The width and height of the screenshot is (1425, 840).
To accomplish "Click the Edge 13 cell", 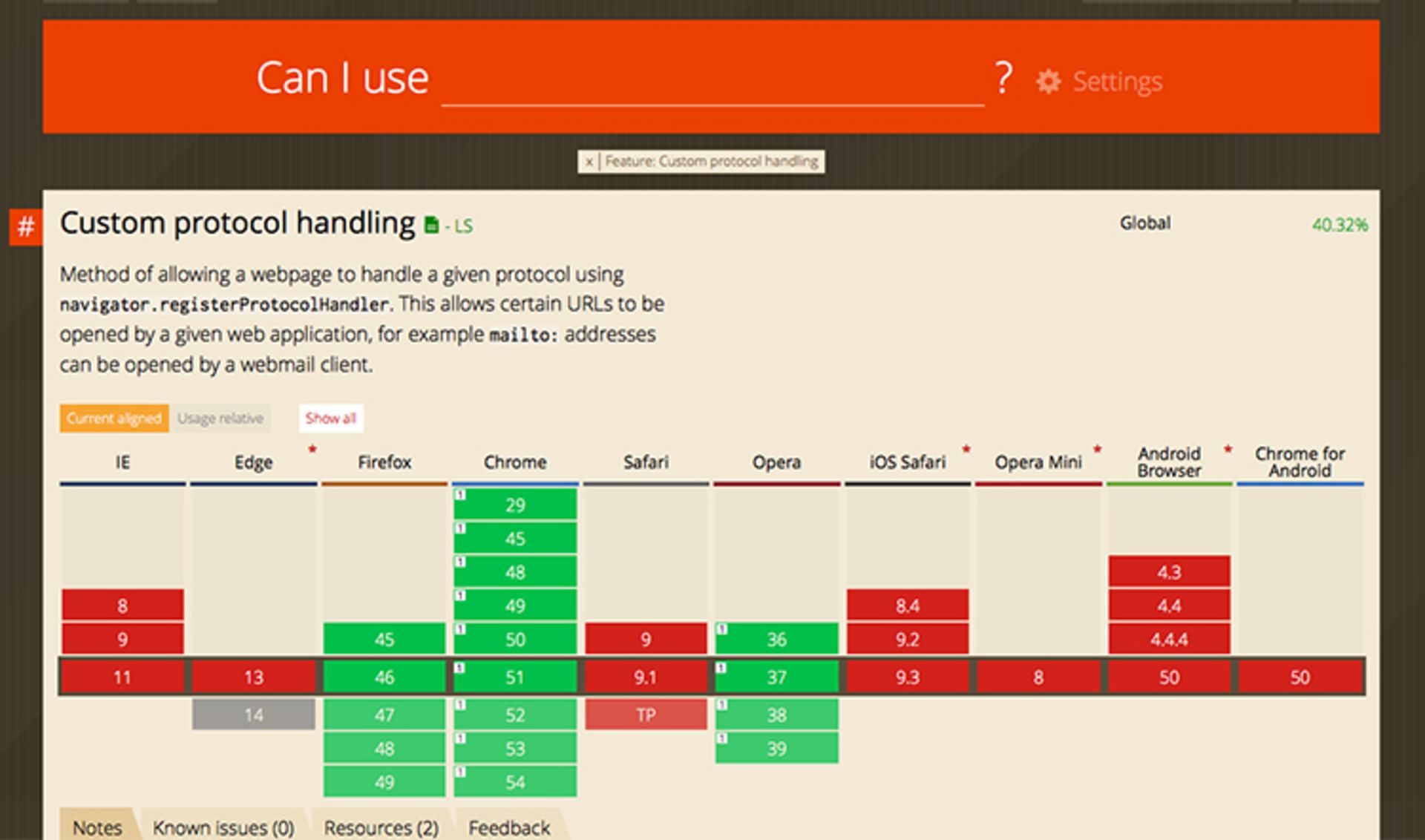I will (254, 677).
